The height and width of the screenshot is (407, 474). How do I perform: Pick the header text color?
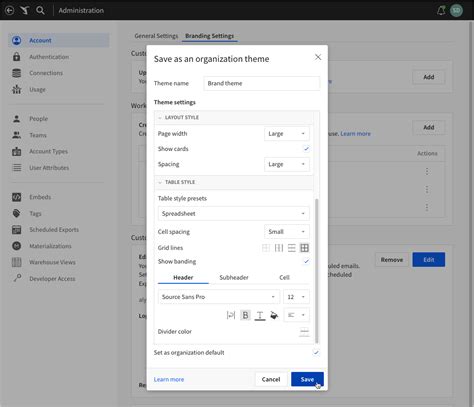(x=260, y=315)
